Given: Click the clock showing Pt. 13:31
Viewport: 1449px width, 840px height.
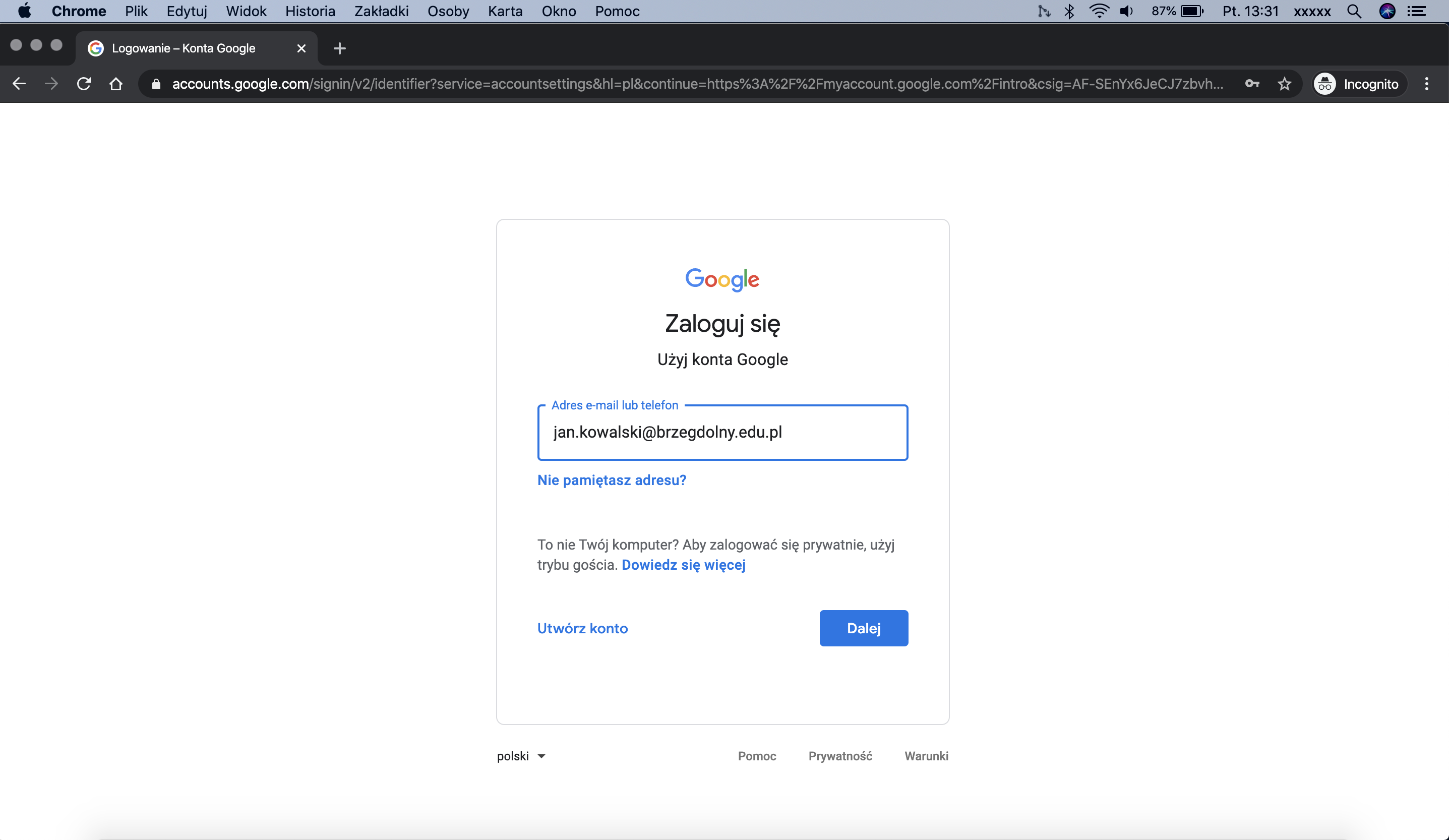Looking at the screenshot, I should [1250, 11].
